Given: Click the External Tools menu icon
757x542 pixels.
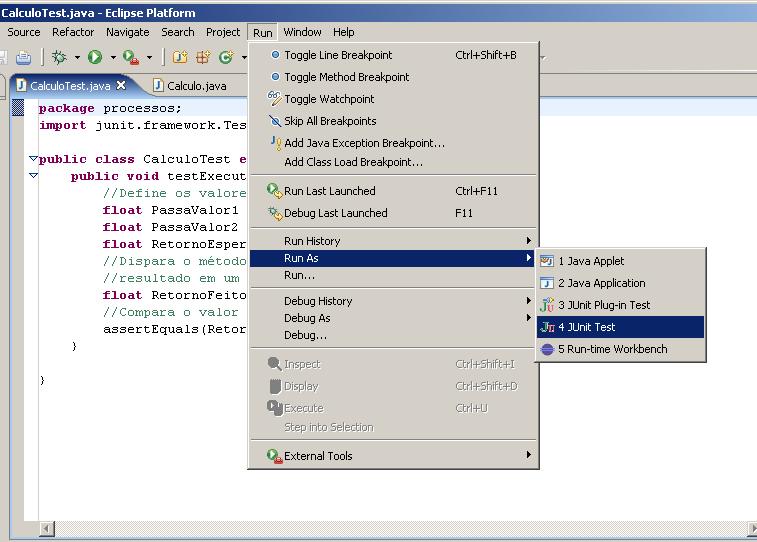Looking at the screenshot, I should pyautogui.click(x=274, y=456).
